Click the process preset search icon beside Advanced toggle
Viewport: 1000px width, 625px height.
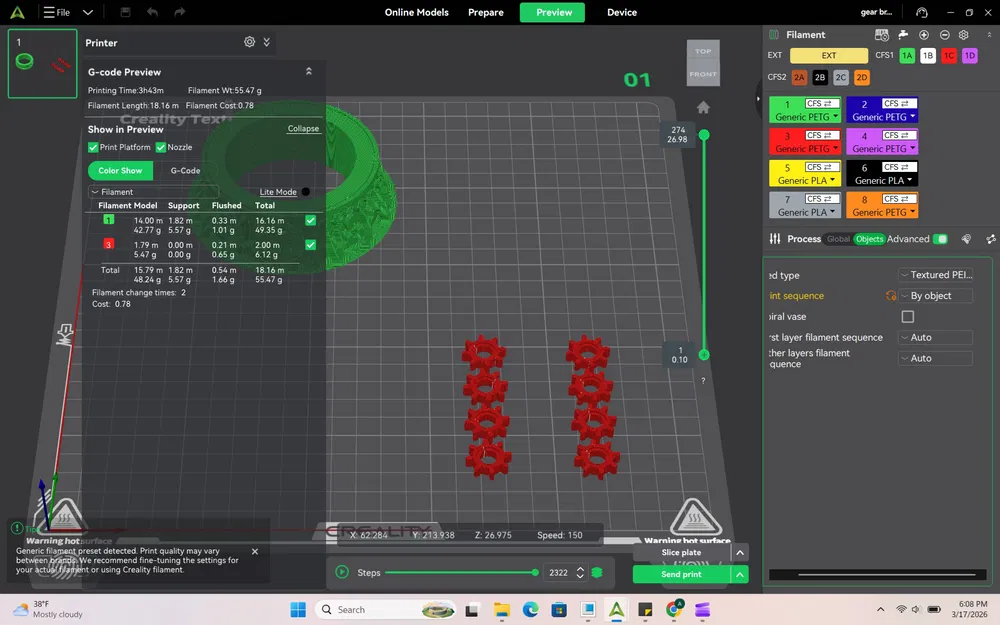[x=966, y=239]
